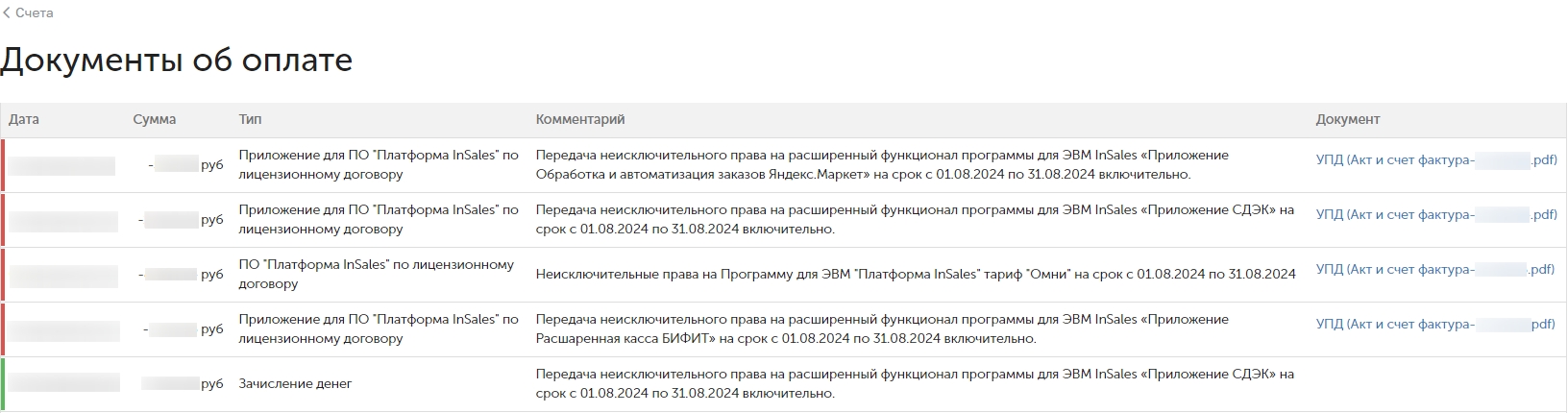Click the back chevron next to Счета
Viewport: 1568px width, 413px height.
pyautogui.click(x=7, y=13)
